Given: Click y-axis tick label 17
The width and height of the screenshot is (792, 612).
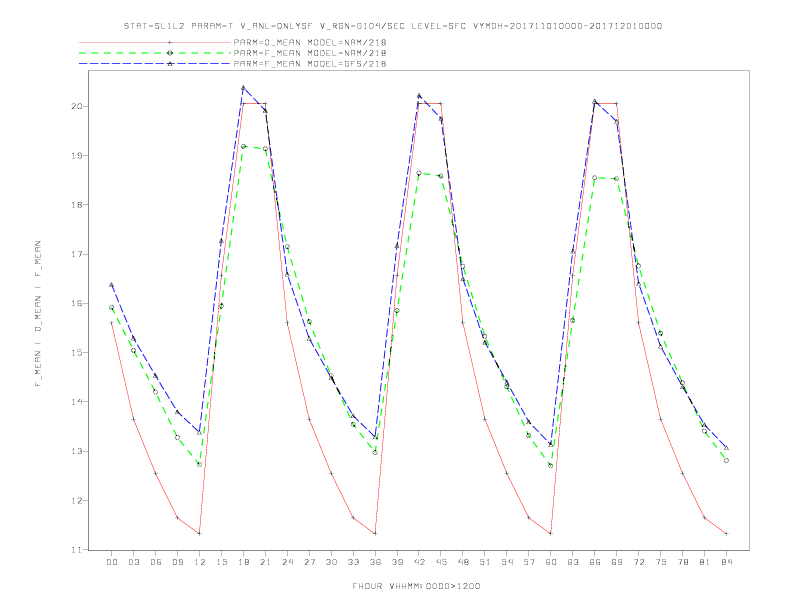Looking at the screenshot, I should click(x=77, y=254).
